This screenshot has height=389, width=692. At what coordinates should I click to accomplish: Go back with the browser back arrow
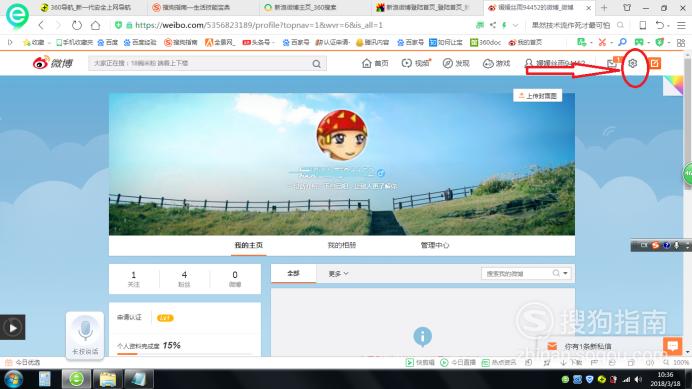point(41,25)
